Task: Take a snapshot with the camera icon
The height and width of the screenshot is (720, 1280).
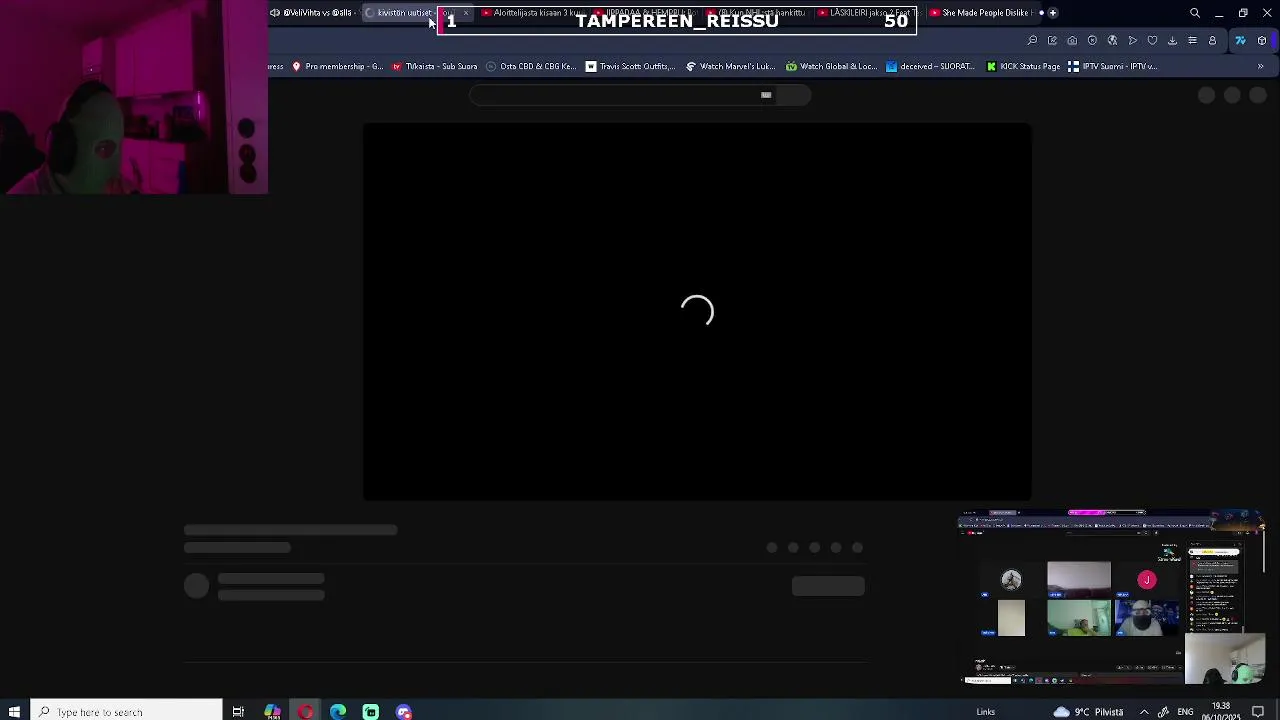Action: coord(1072,41)
